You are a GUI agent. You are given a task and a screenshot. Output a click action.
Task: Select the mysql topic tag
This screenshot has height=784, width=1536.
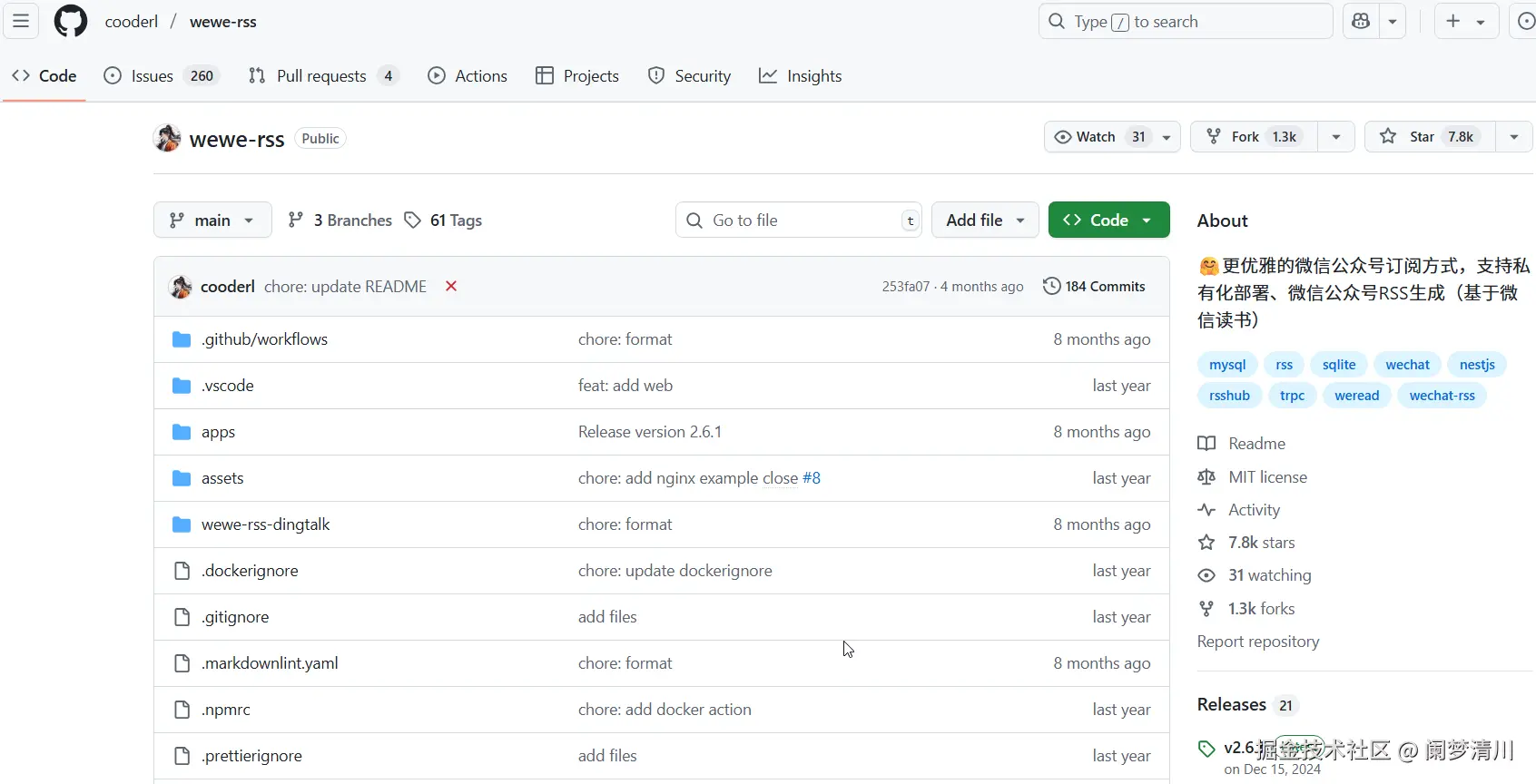1227,365
